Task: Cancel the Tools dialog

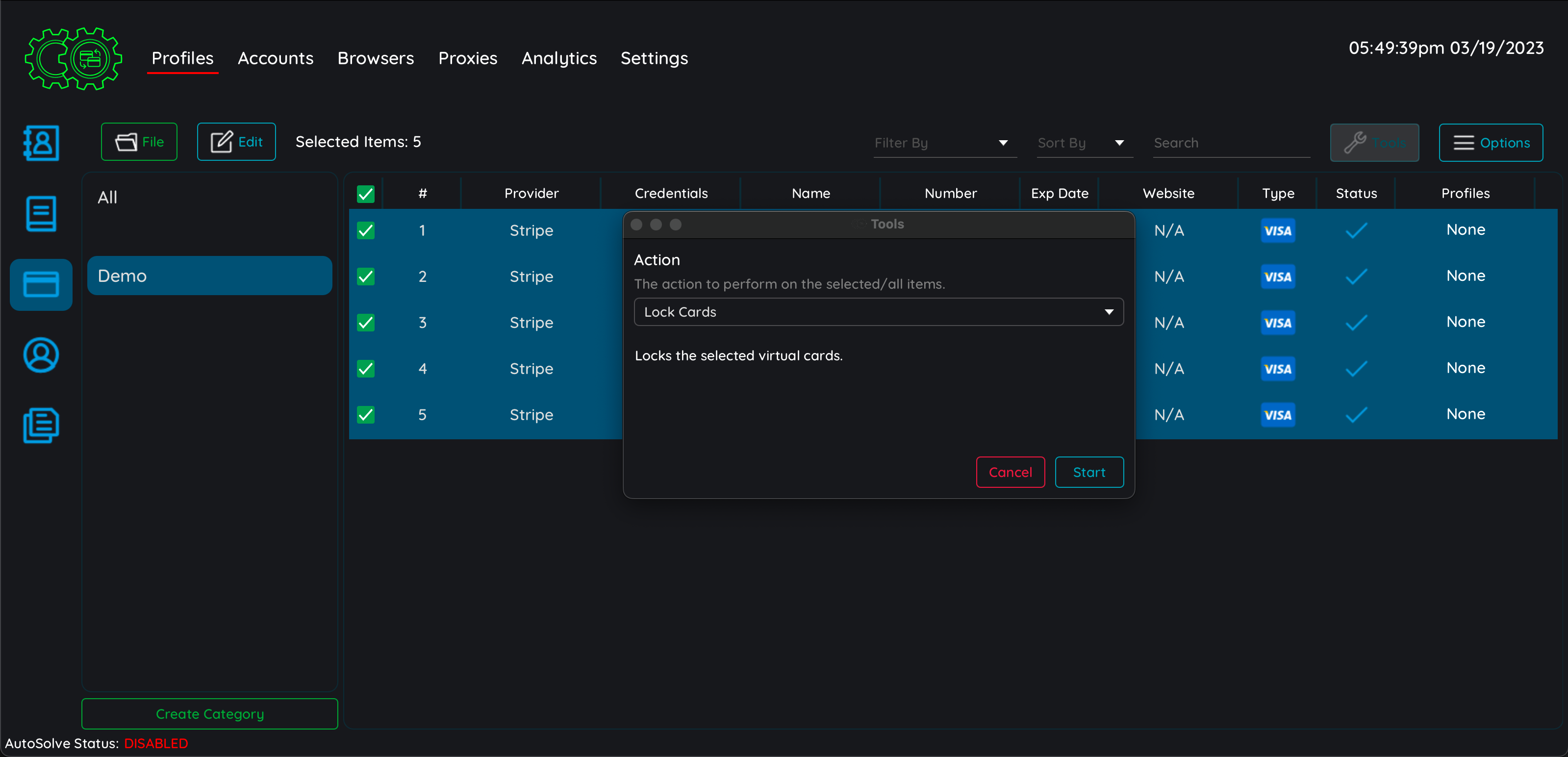Action: click(x=1011, y=472)
